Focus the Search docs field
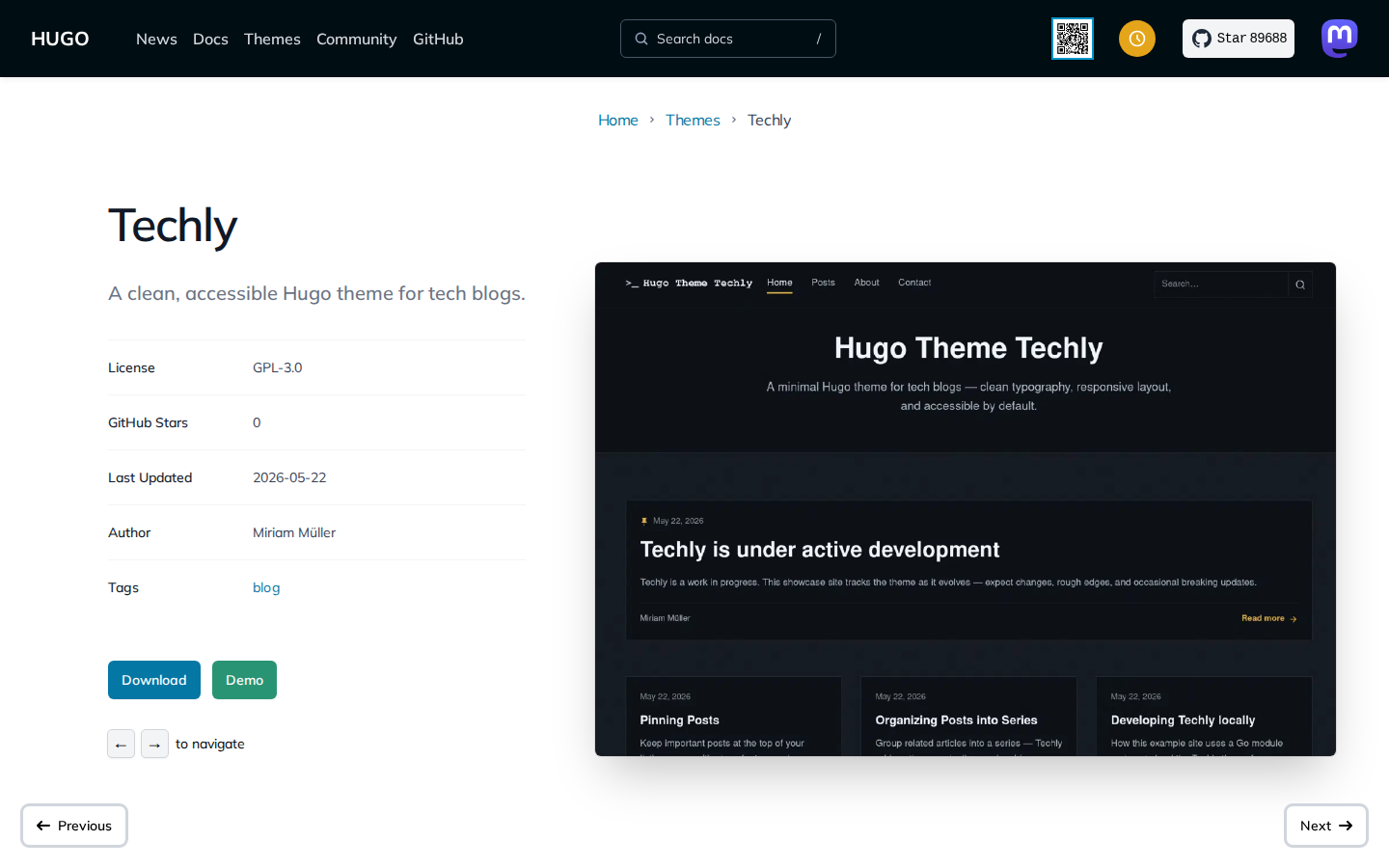This screenshot has height=868, width=1389. coord(728,39)
